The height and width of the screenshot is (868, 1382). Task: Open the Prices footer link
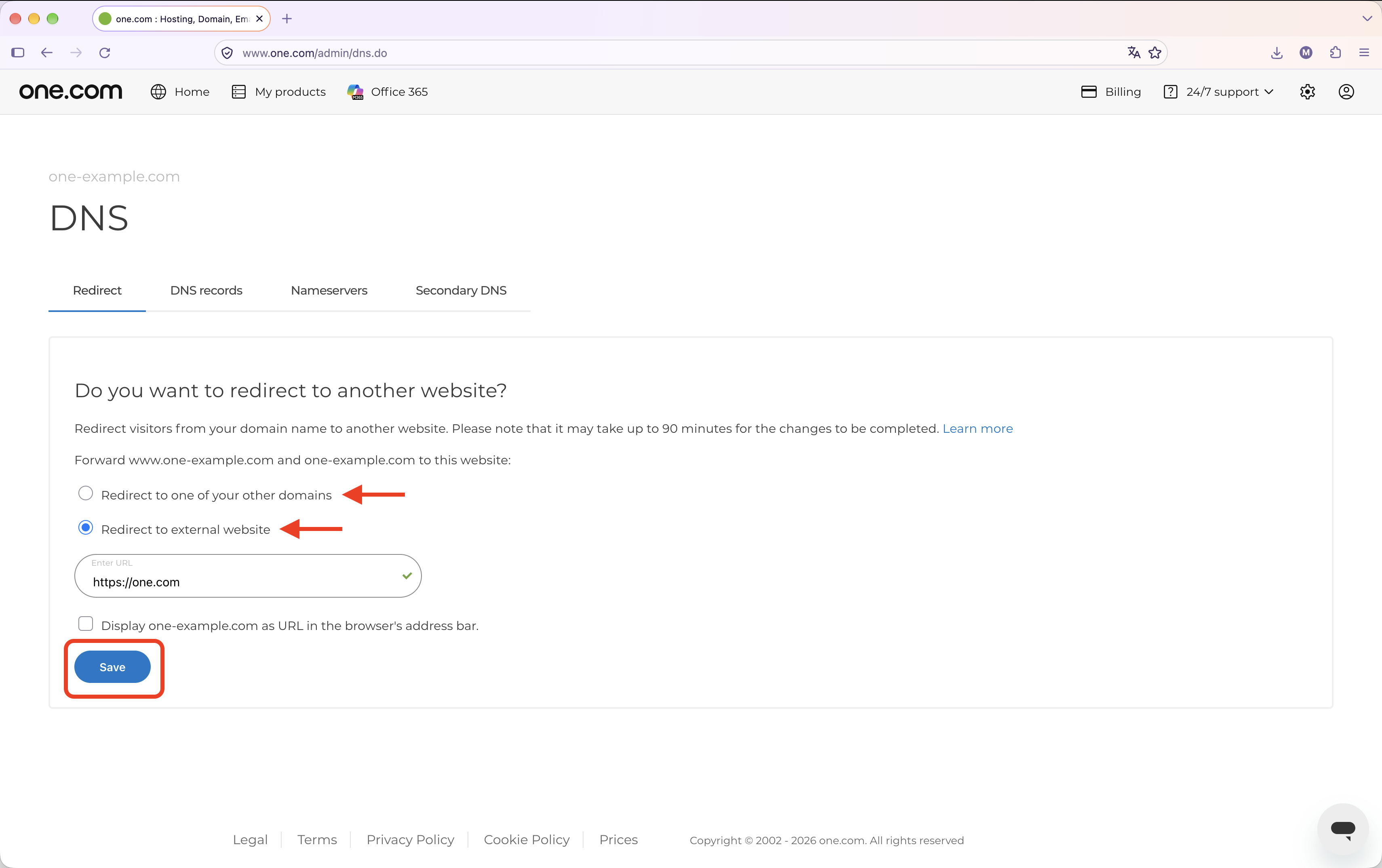click(x=619, y=840)
